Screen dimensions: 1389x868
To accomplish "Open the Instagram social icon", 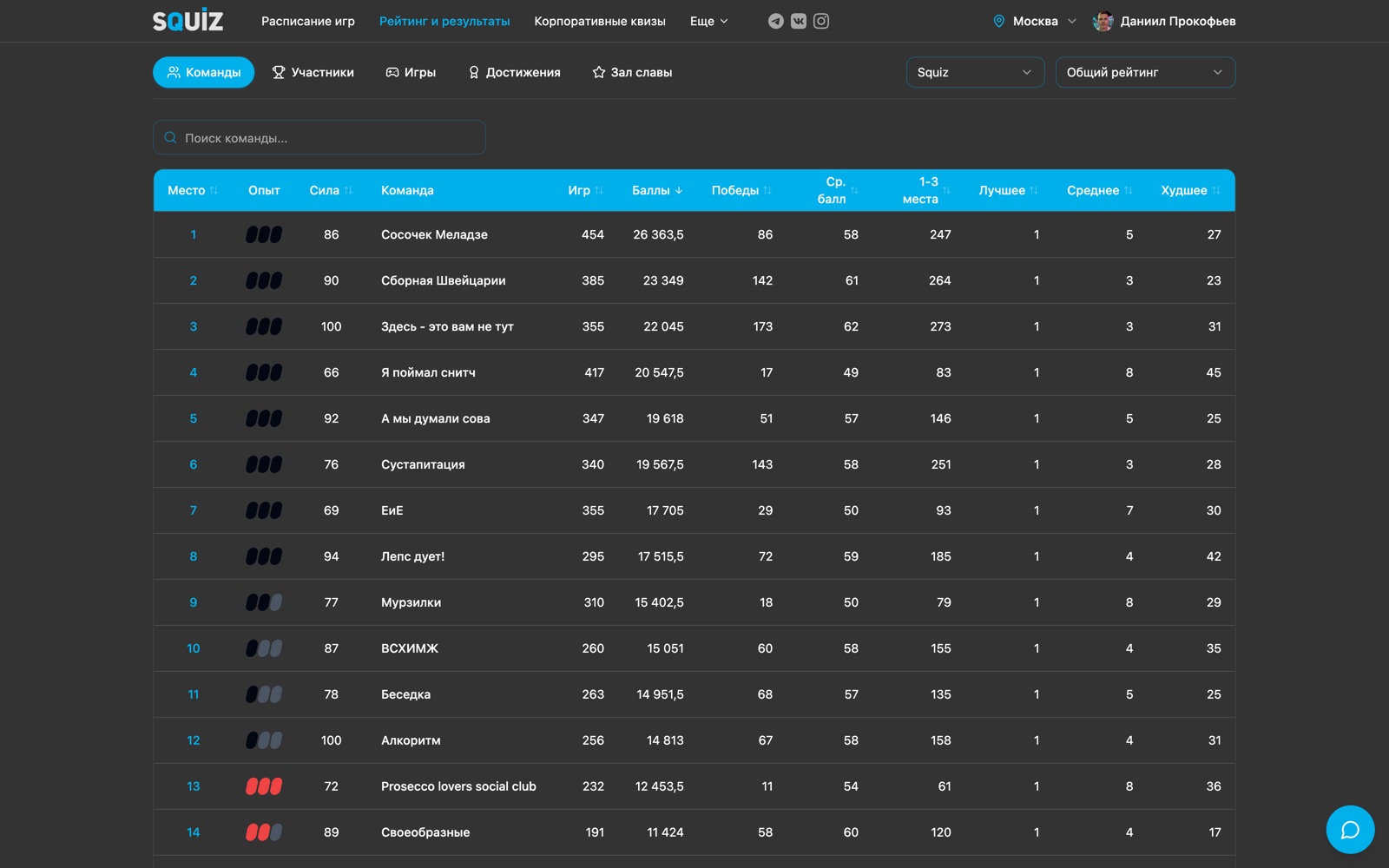I will point(821,21).
